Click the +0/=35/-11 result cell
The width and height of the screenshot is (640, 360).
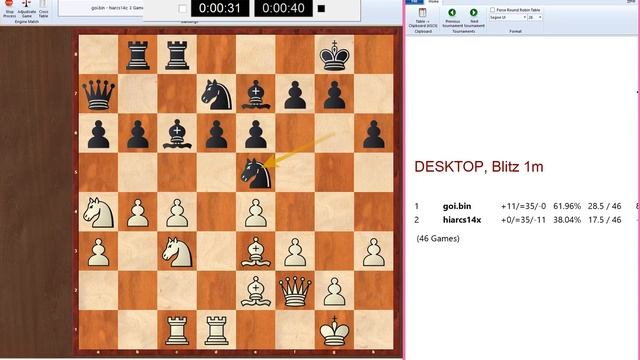523,220
